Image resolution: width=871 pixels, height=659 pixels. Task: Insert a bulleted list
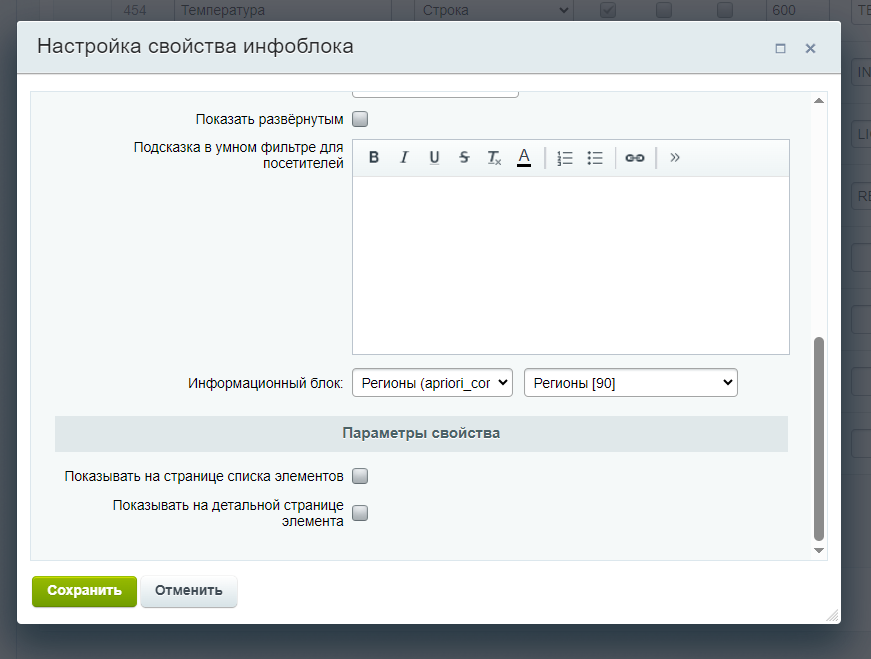pyautogui.click(x=595, y=158)
